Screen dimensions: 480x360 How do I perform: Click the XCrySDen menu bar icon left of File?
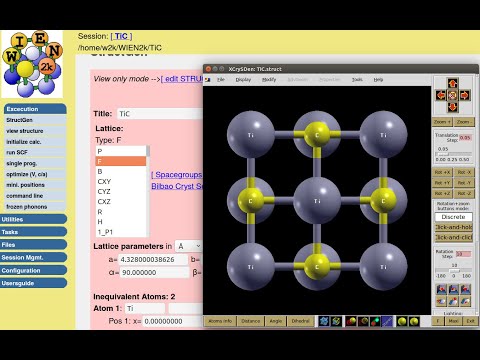tap(208, 80)
